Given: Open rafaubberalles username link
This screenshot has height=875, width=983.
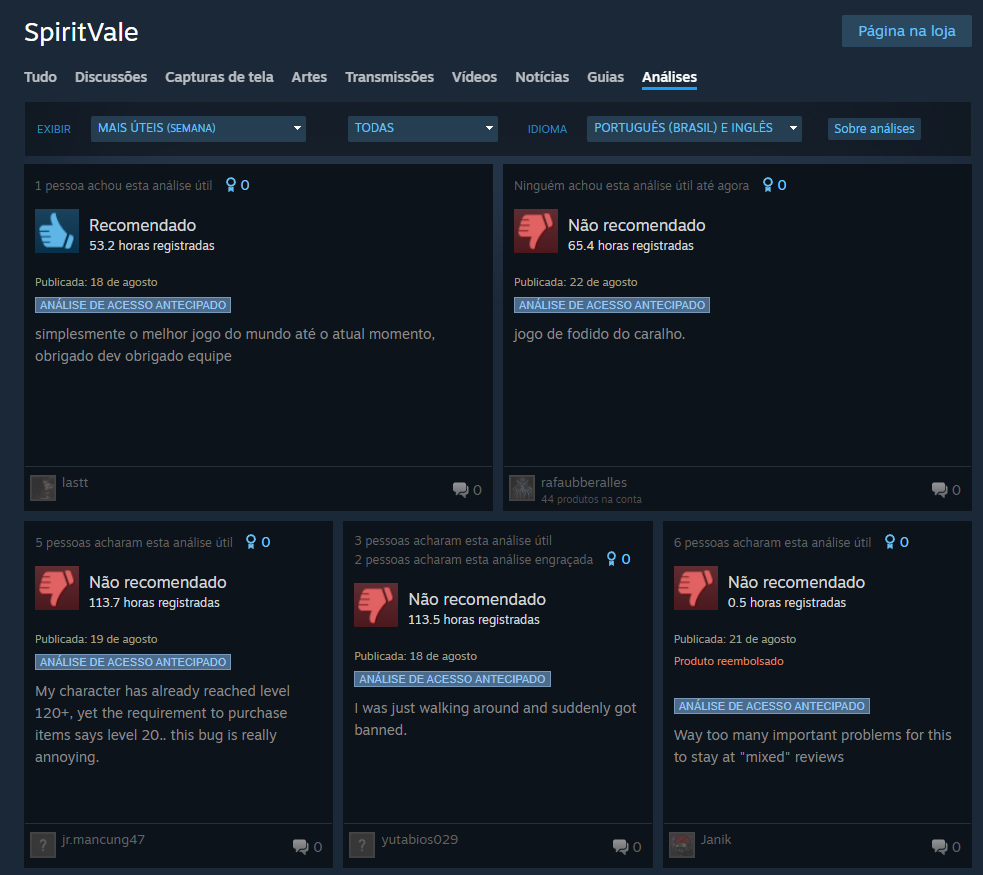Looking at the screenshot, I should click(x=584, y=483).
